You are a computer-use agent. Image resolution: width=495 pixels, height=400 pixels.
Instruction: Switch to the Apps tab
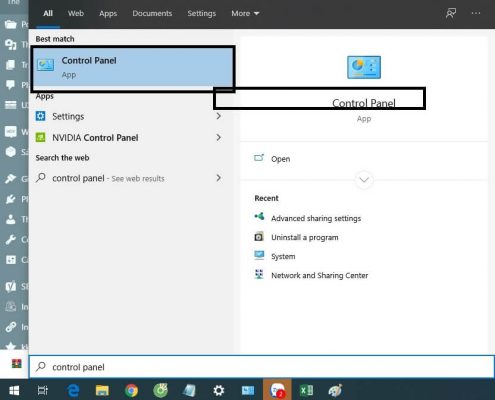(108, 13)
